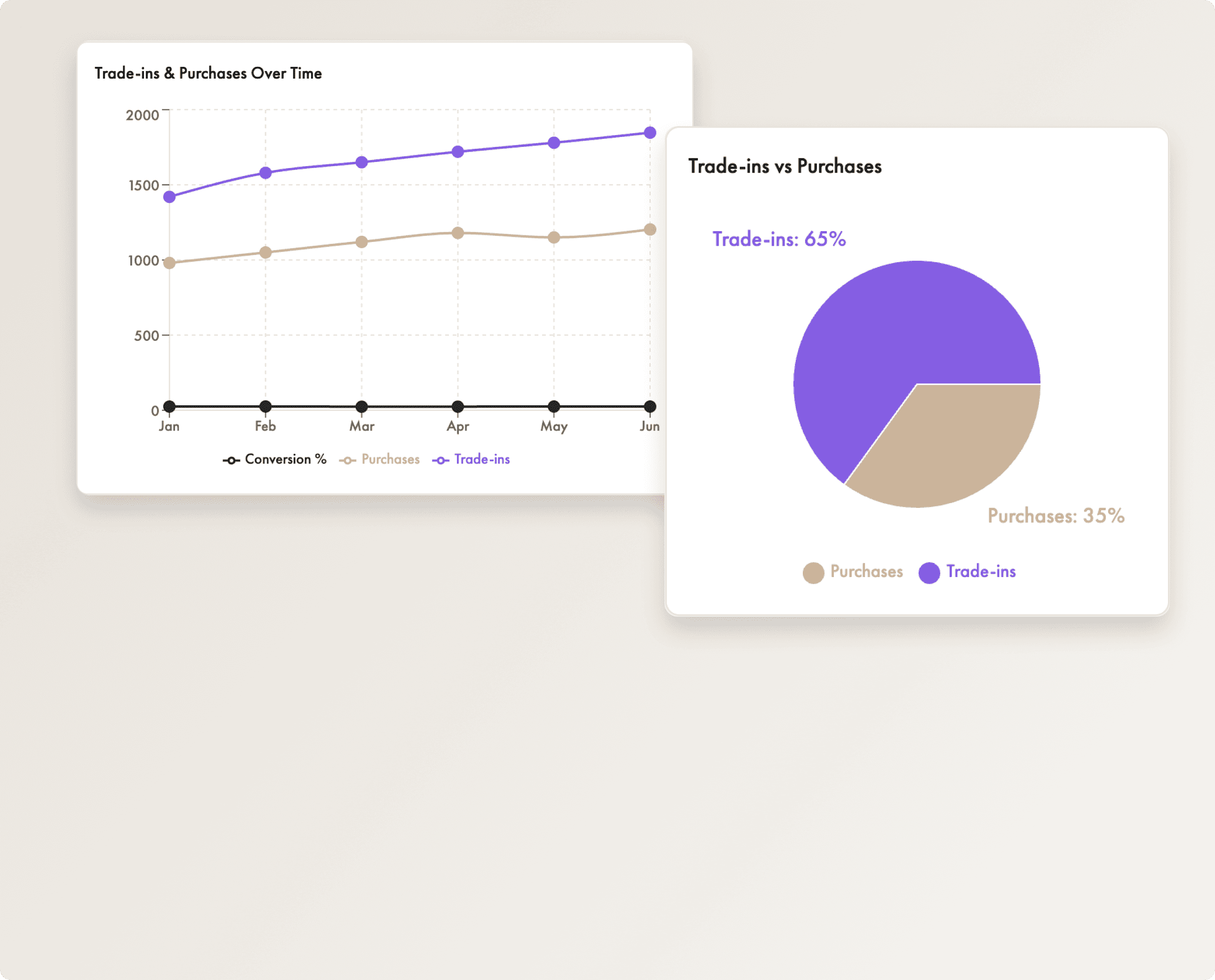1215x980 pixels.
Task: Click Trade-ins legend circle under pie chart
Action: click(929, 572)
